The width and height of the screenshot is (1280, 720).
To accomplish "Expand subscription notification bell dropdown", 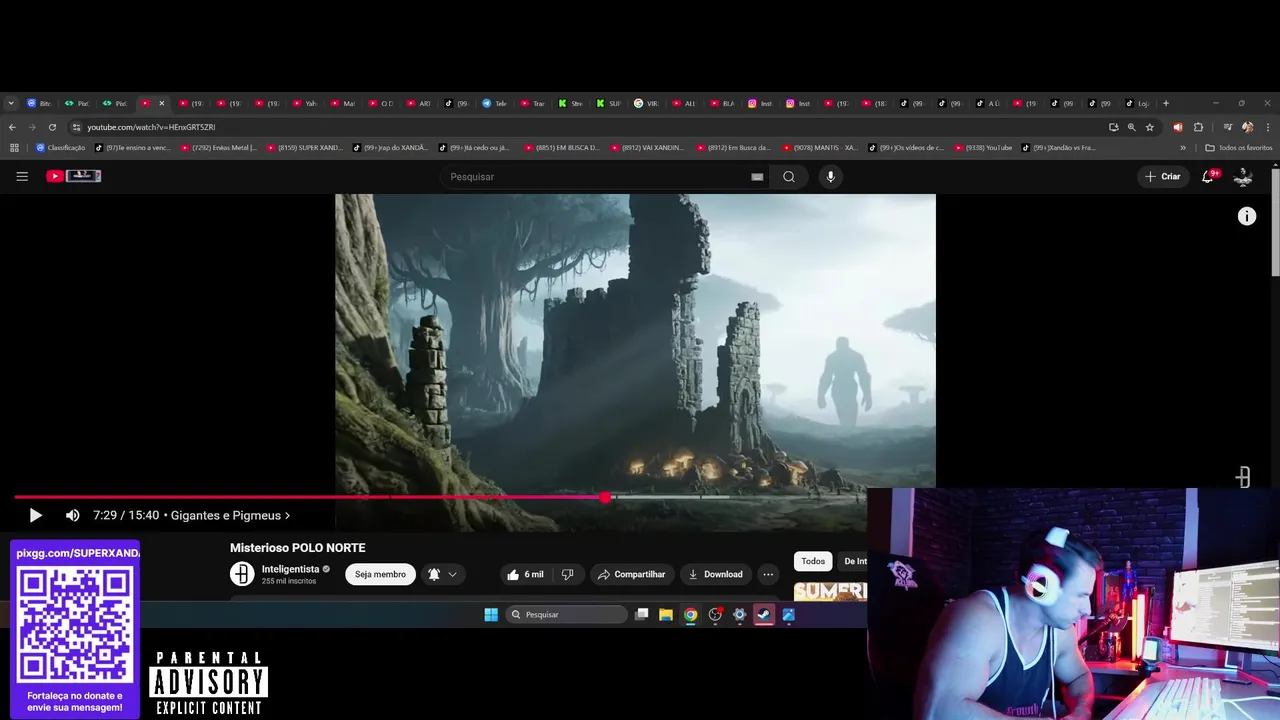I will coord(442,574).
